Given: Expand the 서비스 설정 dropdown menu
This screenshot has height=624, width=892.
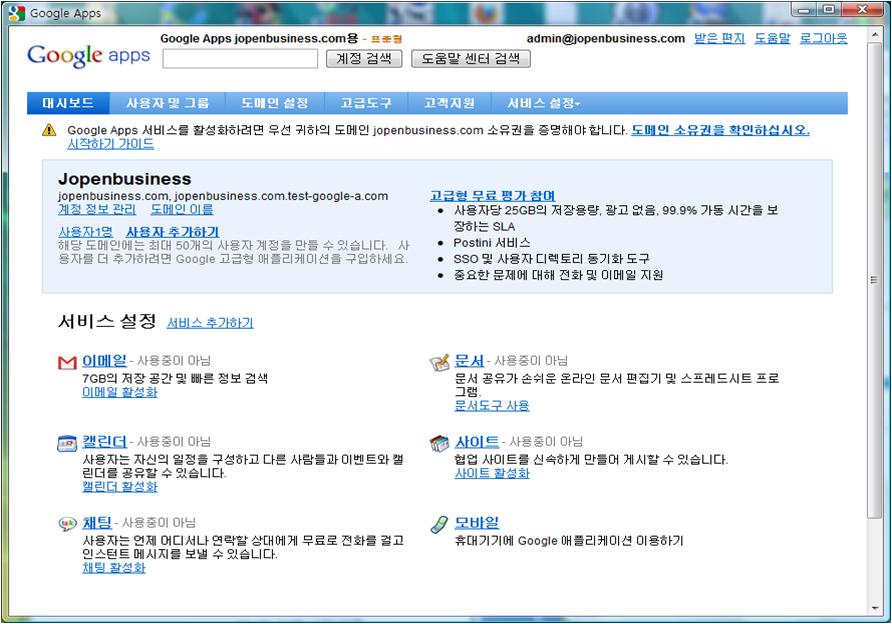Looking at the screenshot, I should coord(543,103).
